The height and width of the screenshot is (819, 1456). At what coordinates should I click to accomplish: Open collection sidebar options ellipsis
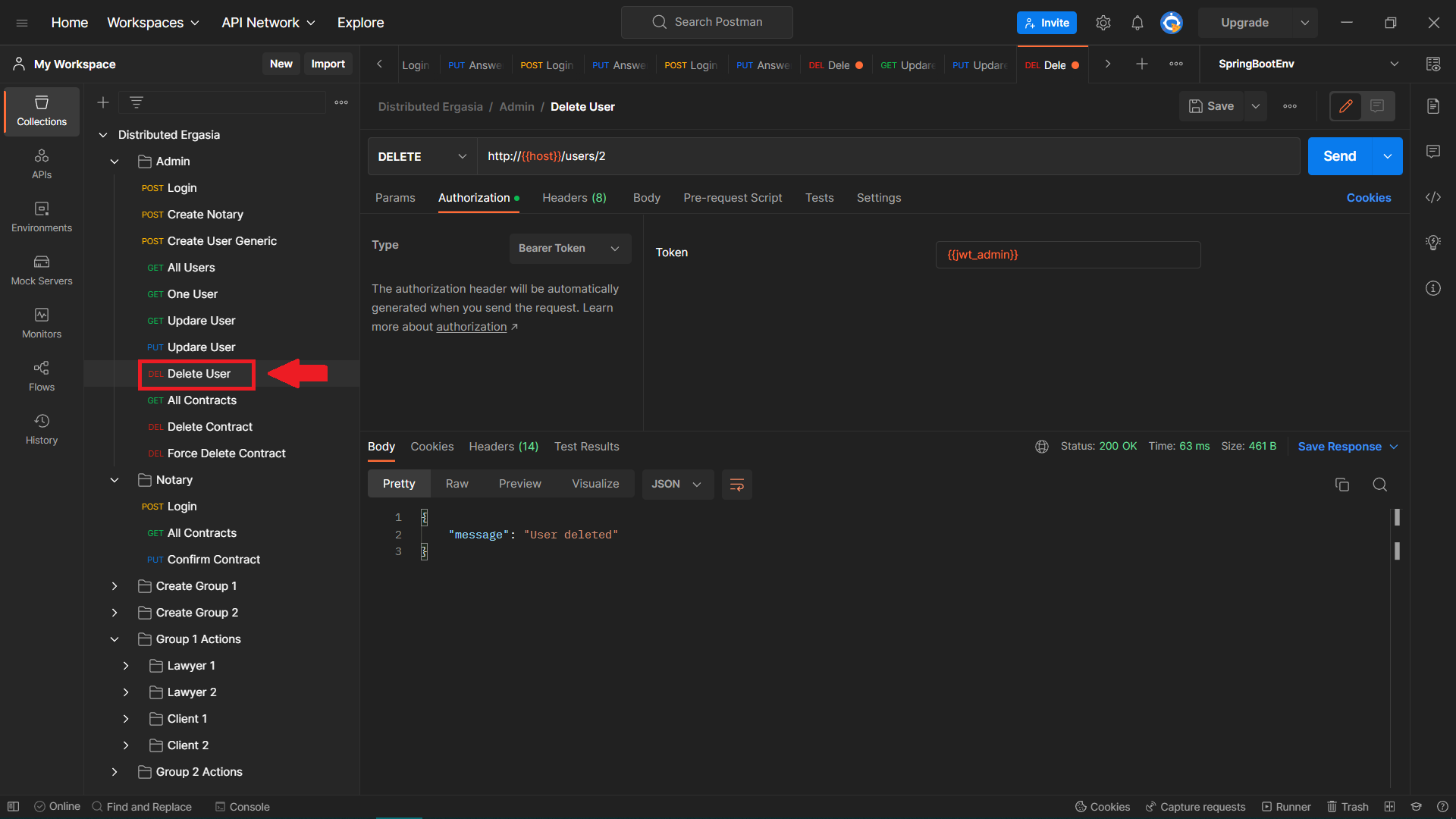pos(341,102)
